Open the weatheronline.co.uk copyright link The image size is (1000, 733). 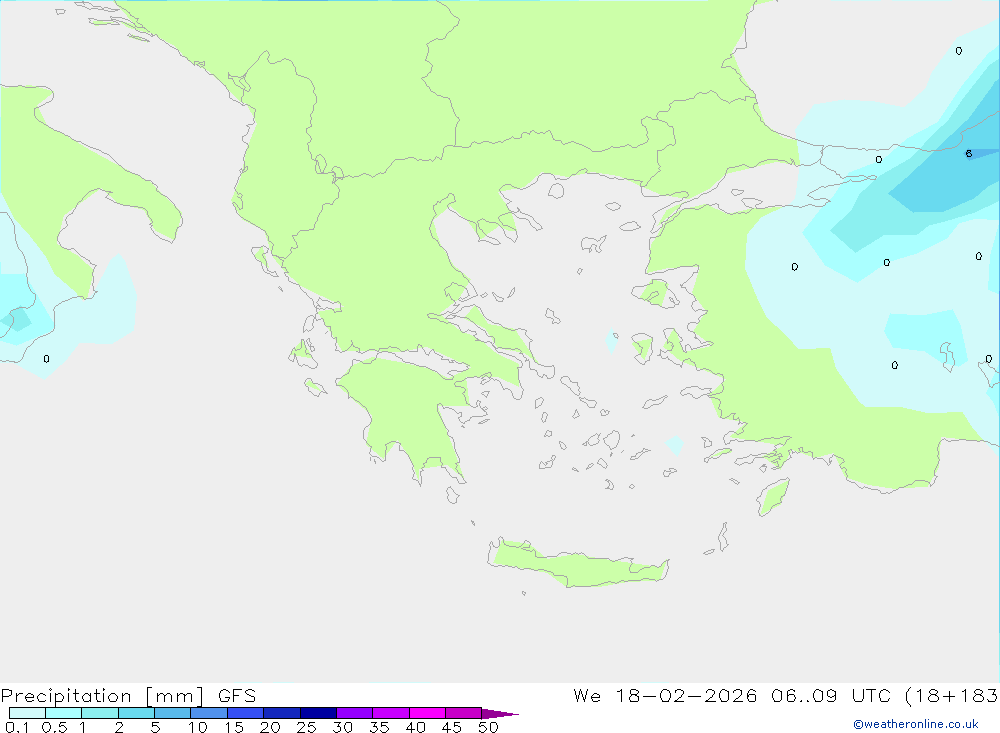[x=916, y=724]
